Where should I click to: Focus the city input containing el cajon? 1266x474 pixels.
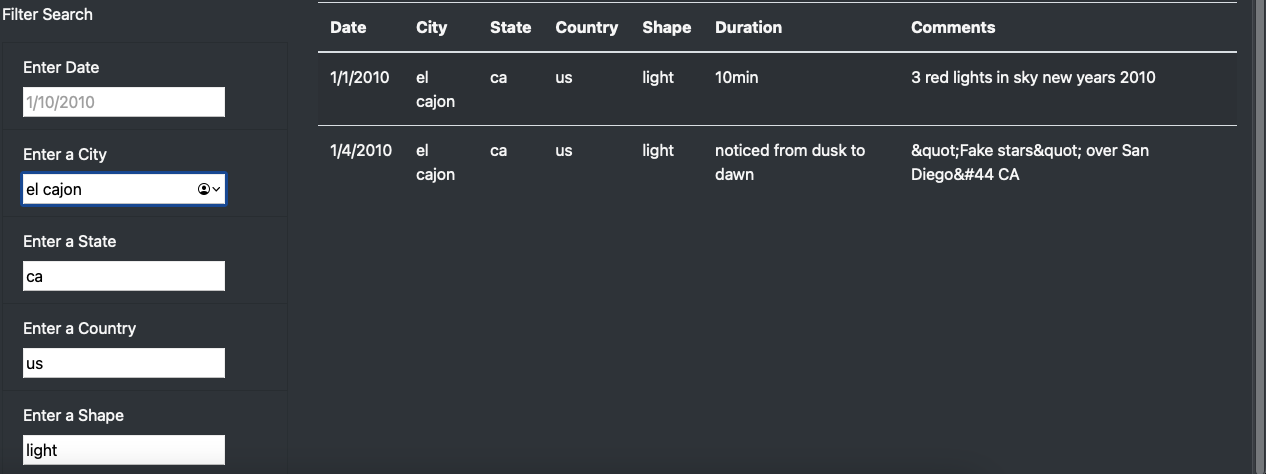coord(105,189)
